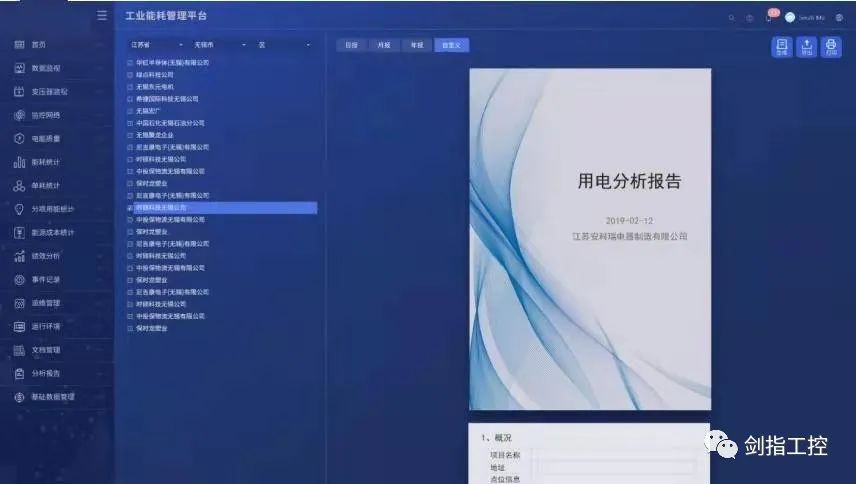Click 江苏安科瑞电器制造有限公司 on the cover
Screen dimensions: 856x484
coord(629,236)
